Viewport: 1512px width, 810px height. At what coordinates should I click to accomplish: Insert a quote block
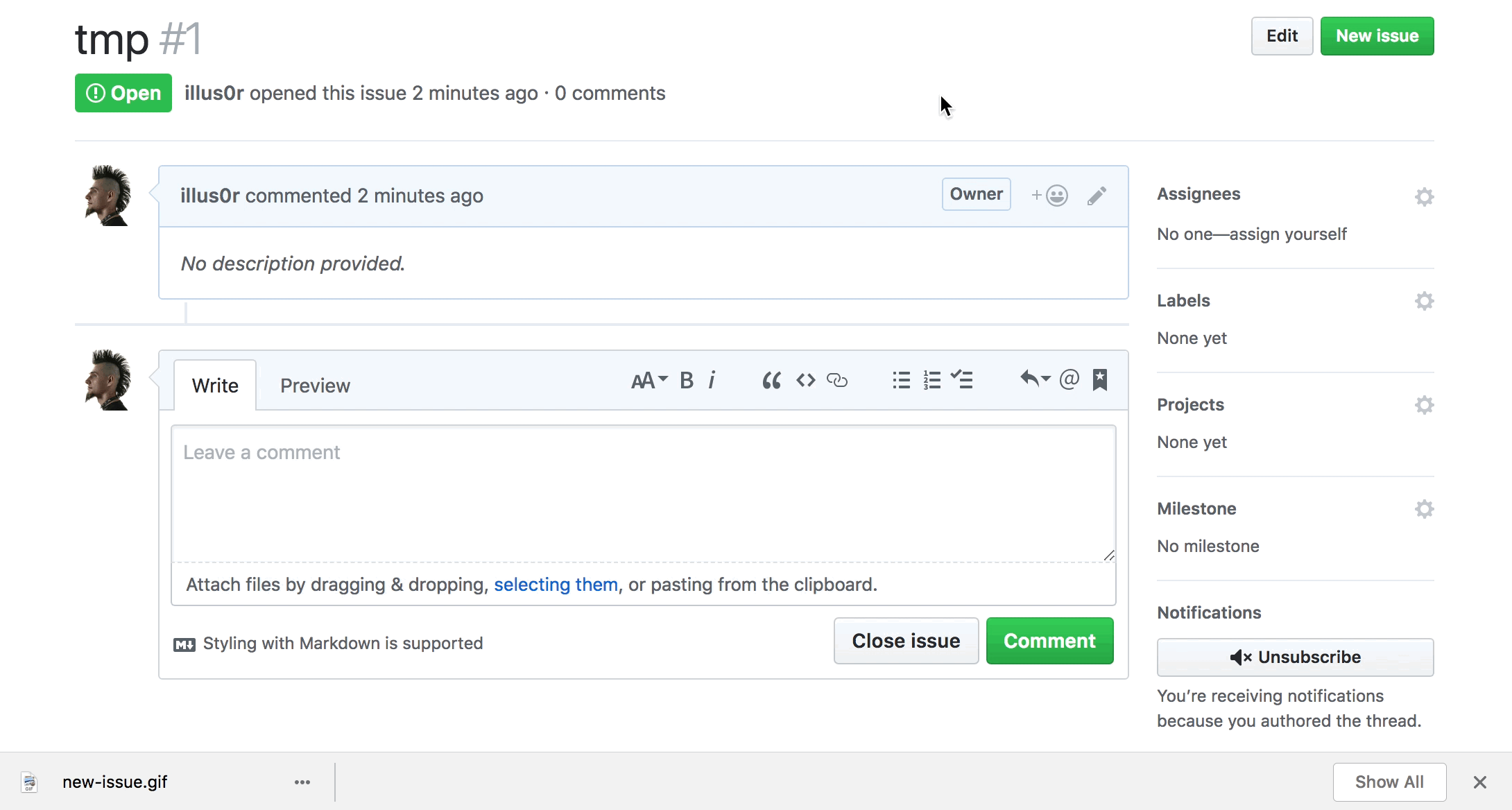(771, 380)
